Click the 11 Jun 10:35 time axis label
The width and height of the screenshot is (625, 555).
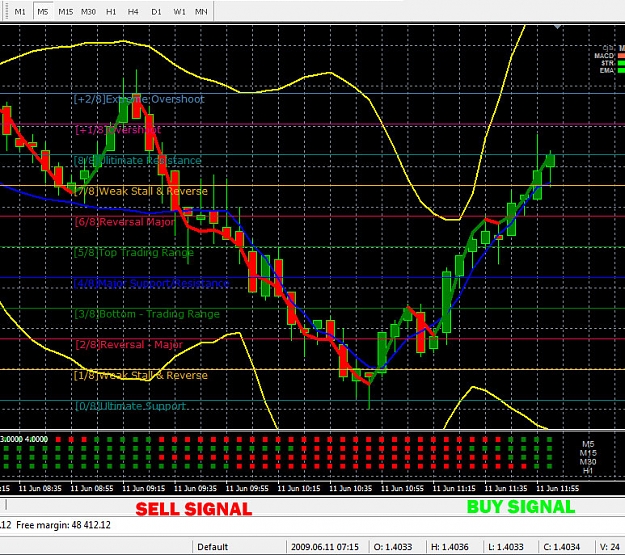click(351, 488)
